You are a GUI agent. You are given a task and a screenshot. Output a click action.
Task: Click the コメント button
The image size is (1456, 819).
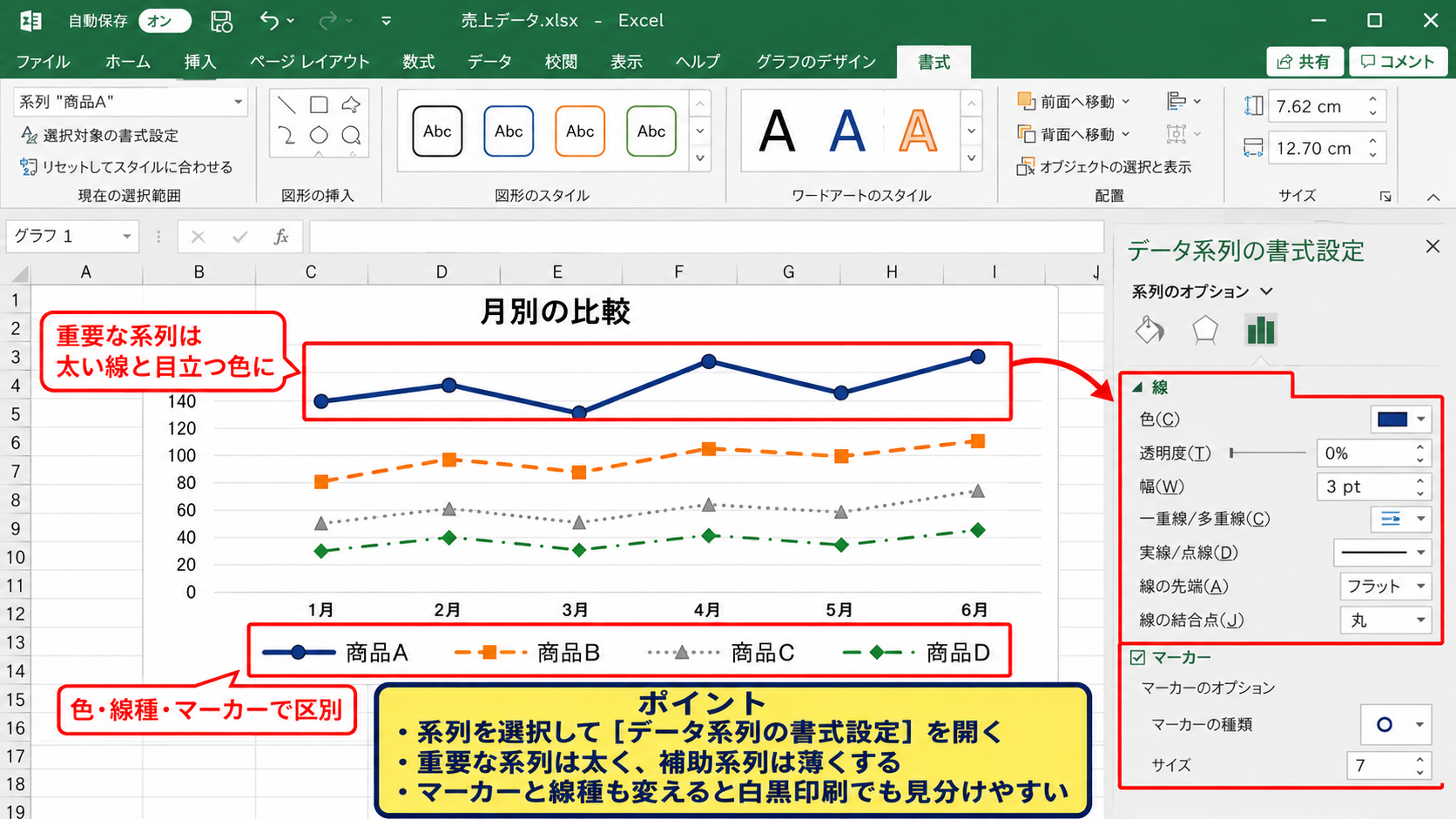1399,62
